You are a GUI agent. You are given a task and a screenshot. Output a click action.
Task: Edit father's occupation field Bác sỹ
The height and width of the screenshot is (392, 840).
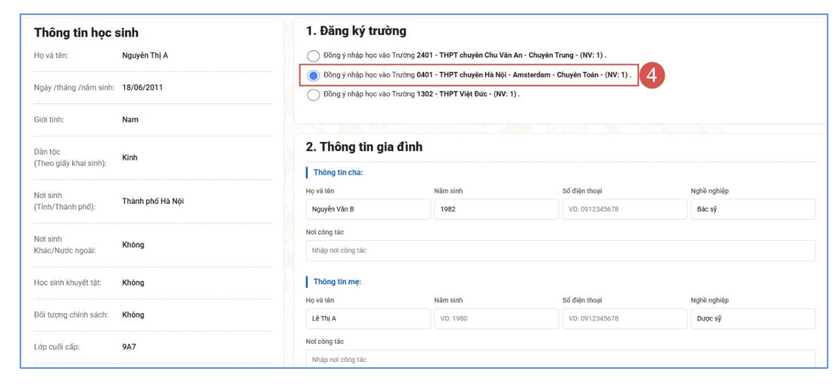click(x=753, y=209)
